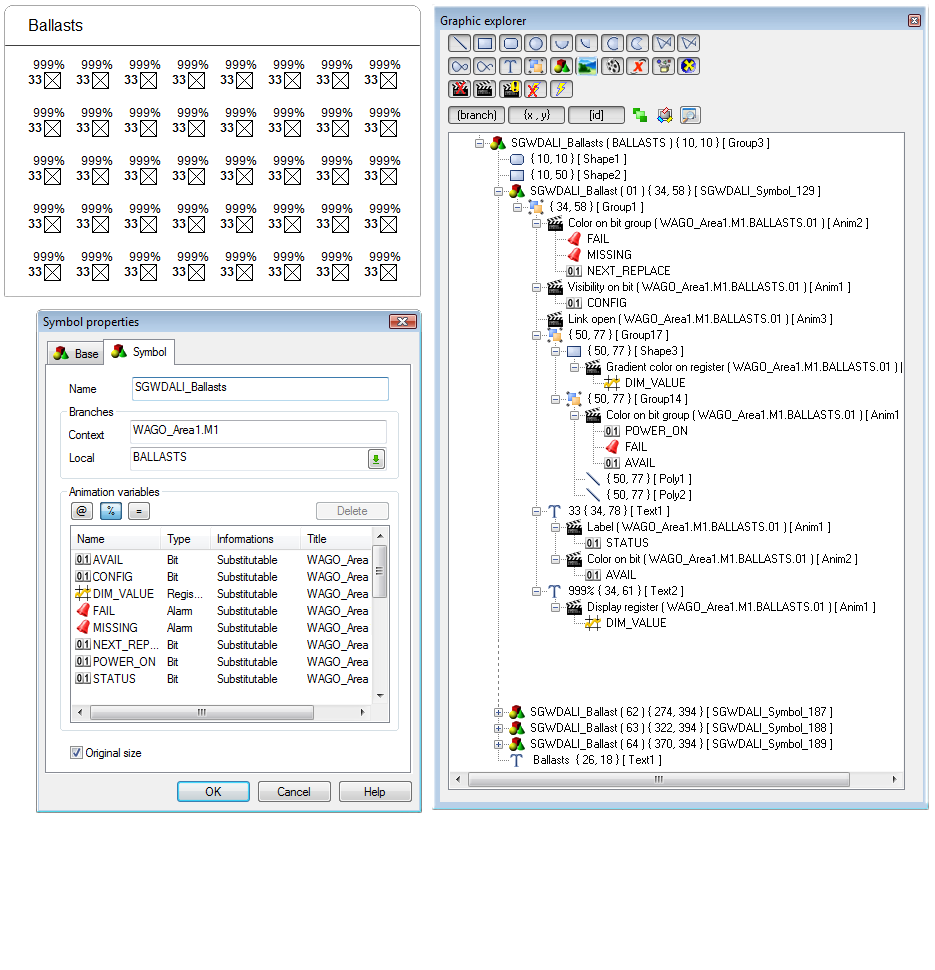935x970 pixels.
Task: Pick the circle shape tool
Action: click(536, 43)
